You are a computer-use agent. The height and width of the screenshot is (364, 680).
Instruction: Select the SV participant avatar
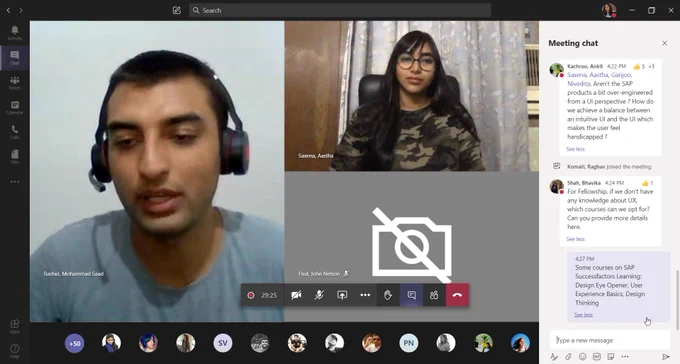(x=223, y=343)
